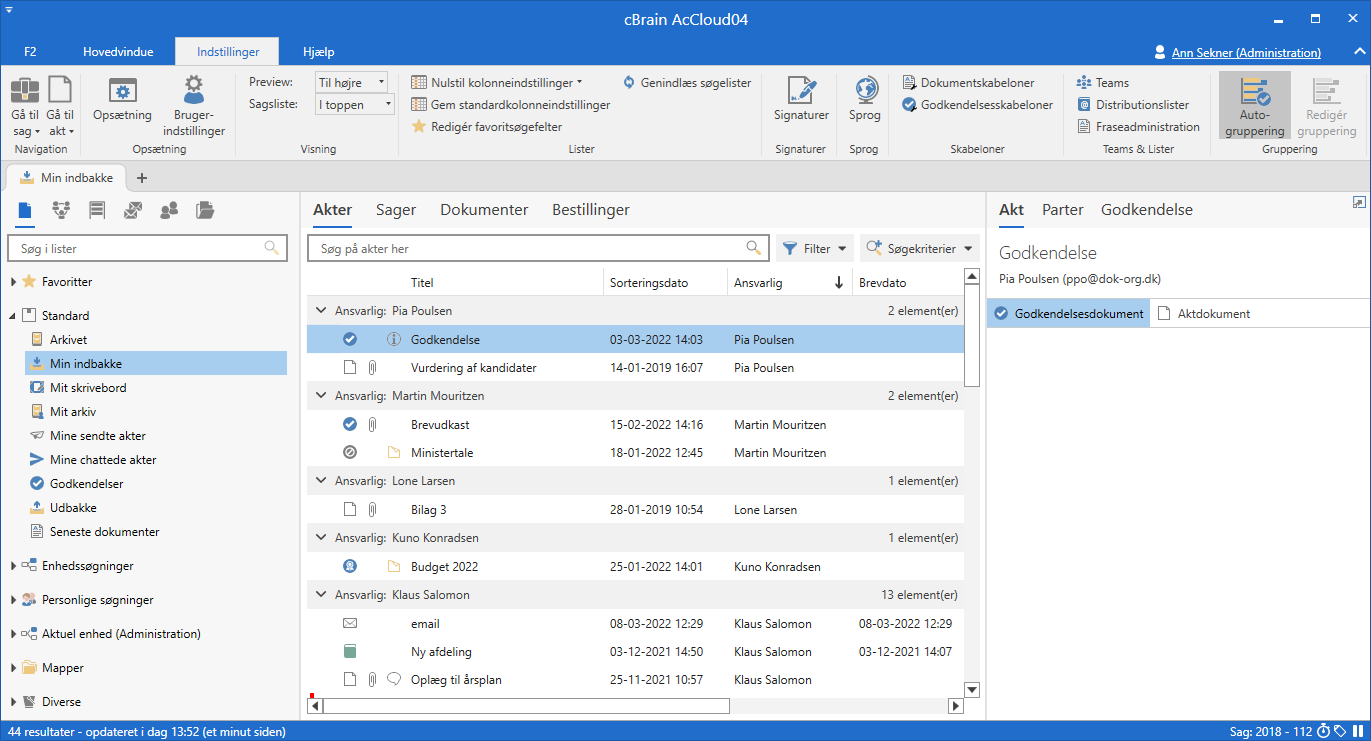Open Opsætning settings icon
The image size is (1371, 741).
(122, 100)
